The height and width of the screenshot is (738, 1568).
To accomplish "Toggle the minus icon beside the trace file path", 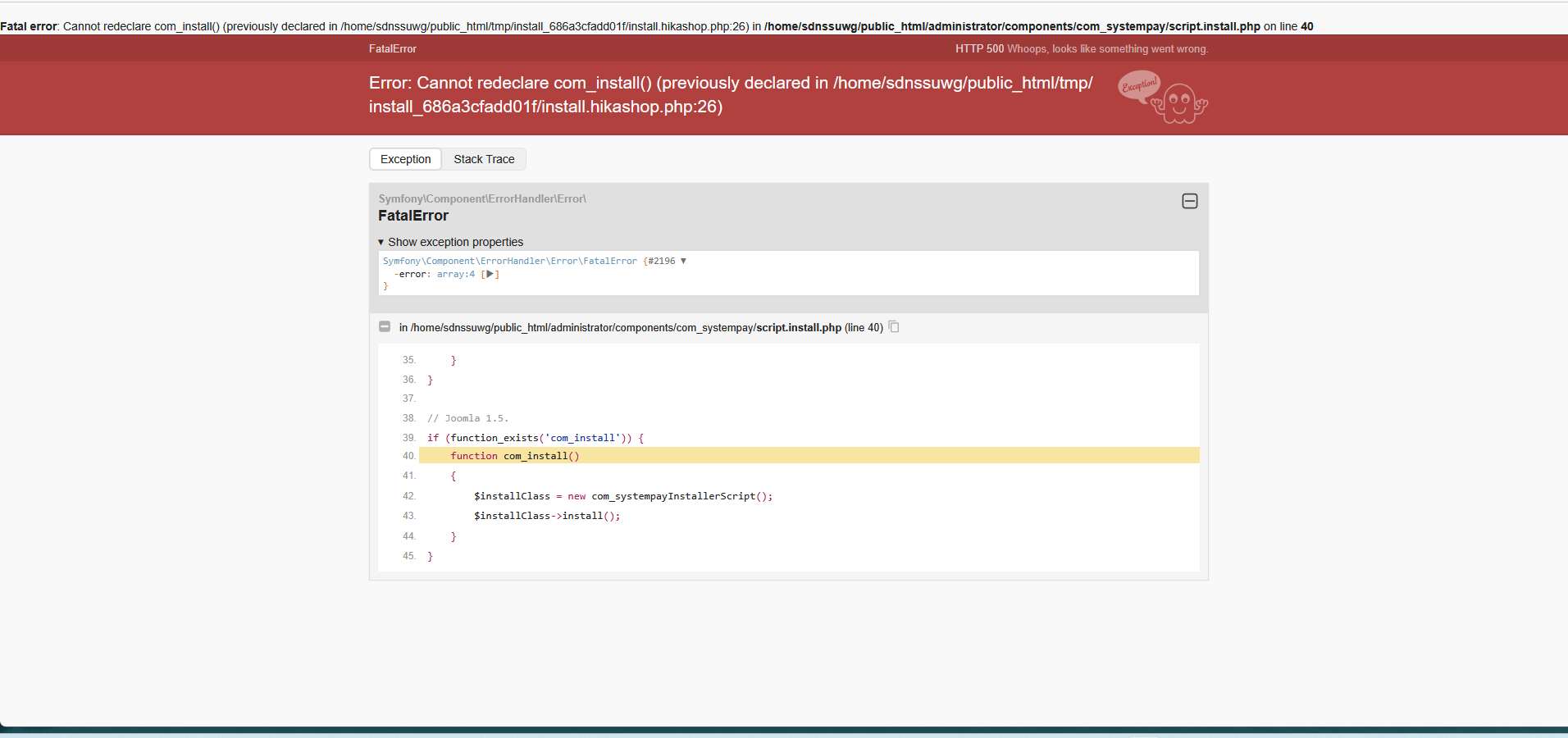I will tap(385, 327).
